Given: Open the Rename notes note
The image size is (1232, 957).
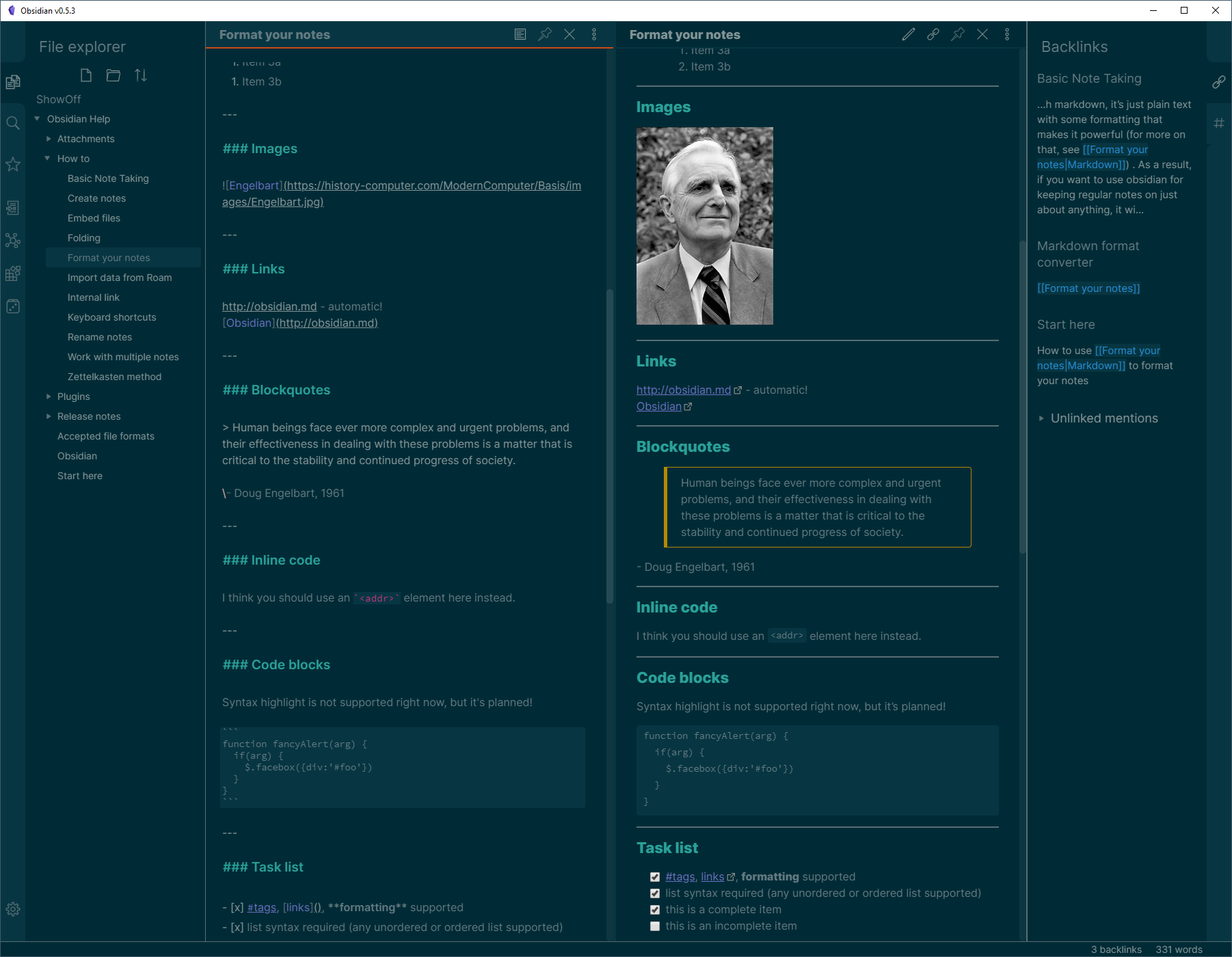Looking at the screenshot, I should [100, 337].
